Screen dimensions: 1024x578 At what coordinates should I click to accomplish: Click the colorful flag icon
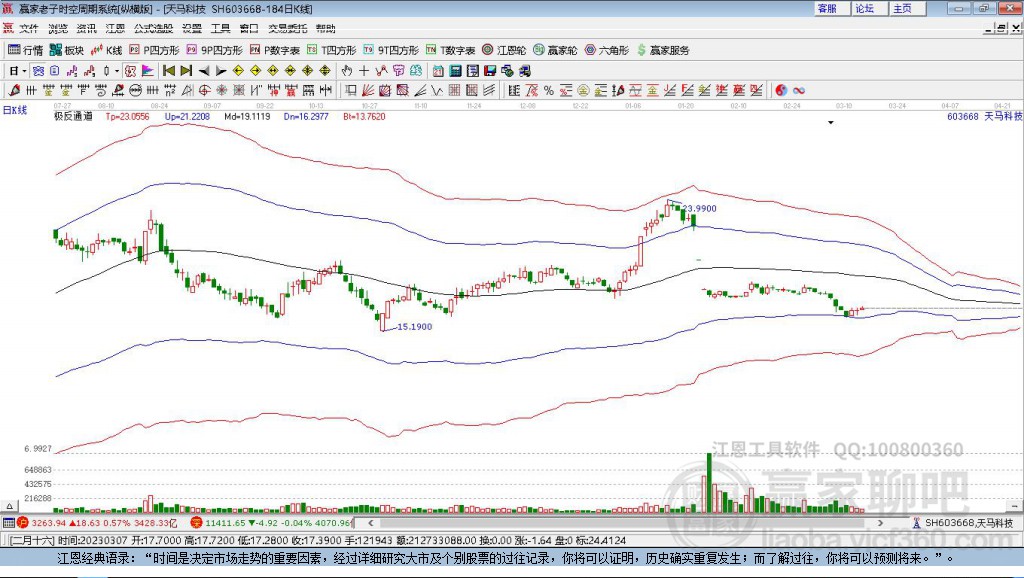tap(148, 71)
